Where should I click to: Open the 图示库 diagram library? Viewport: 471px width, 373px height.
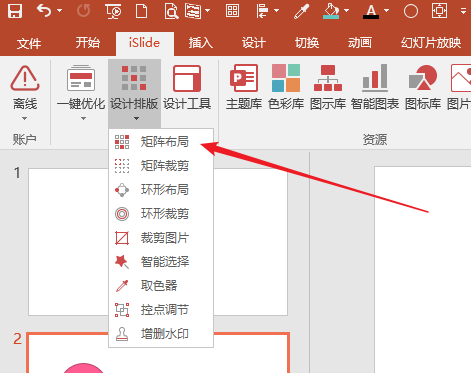[328, 88]
